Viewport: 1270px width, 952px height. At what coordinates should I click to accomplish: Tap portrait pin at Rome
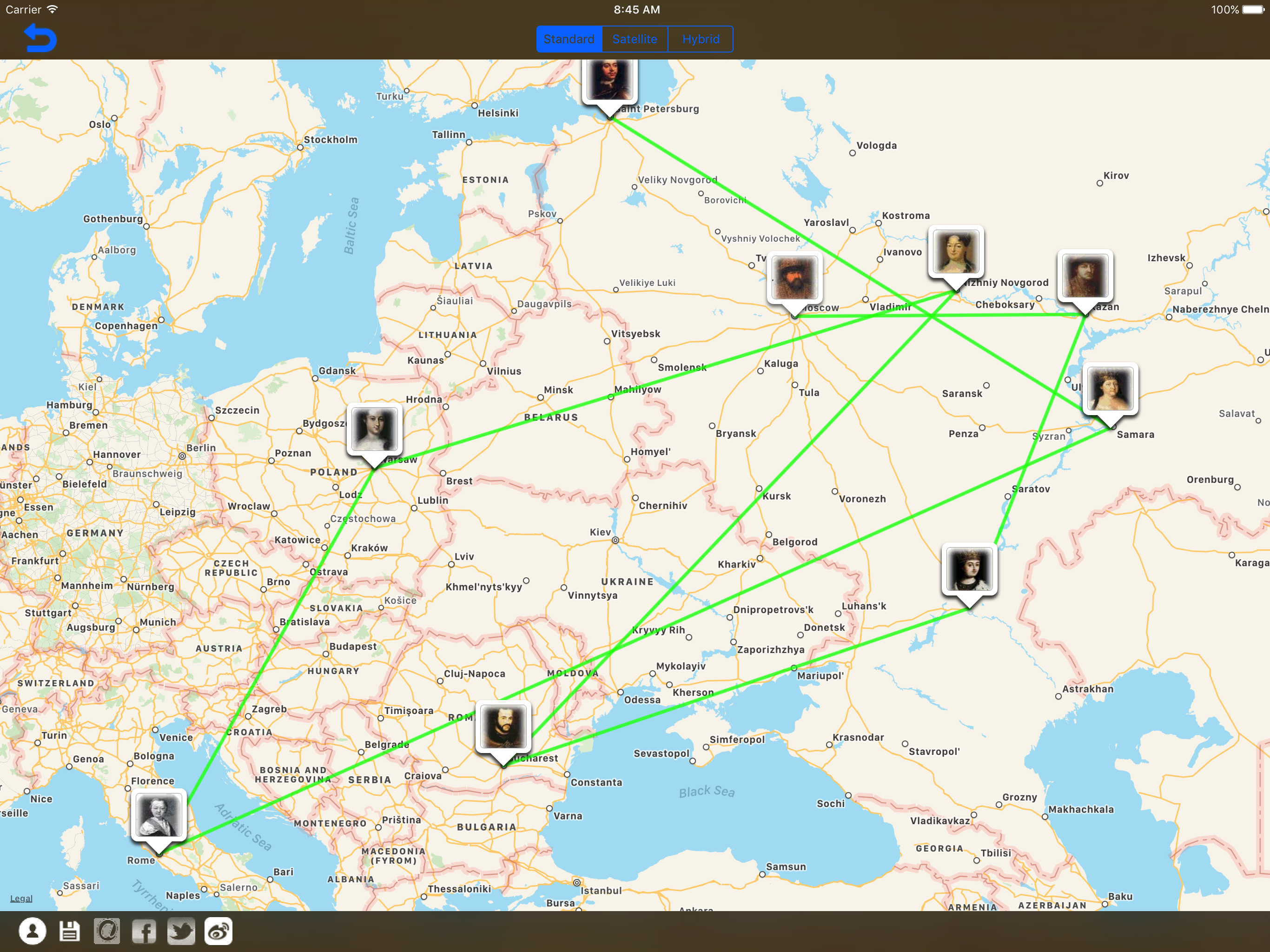pyautogui.click(x=159, y=821)
